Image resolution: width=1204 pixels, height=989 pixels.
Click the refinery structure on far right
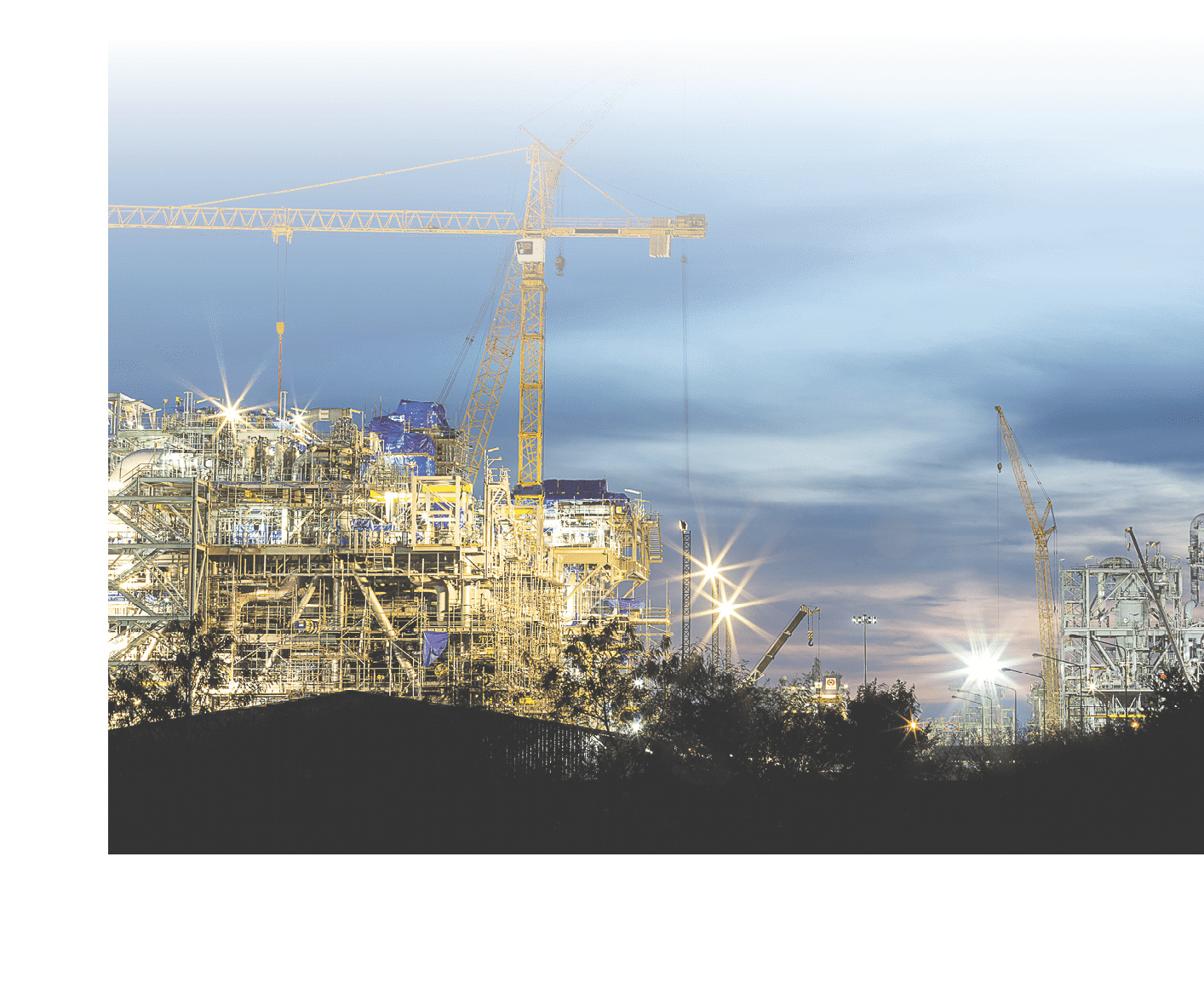pyautogui.click(x=1132, y=613)
